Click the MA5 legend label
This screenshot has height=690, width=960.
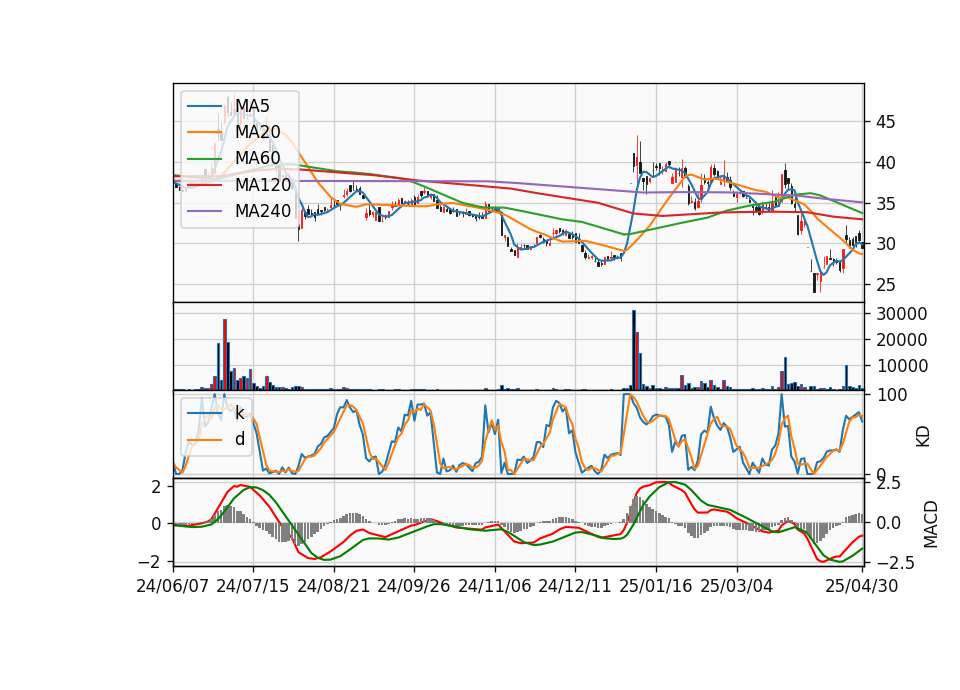coord(252,106)
